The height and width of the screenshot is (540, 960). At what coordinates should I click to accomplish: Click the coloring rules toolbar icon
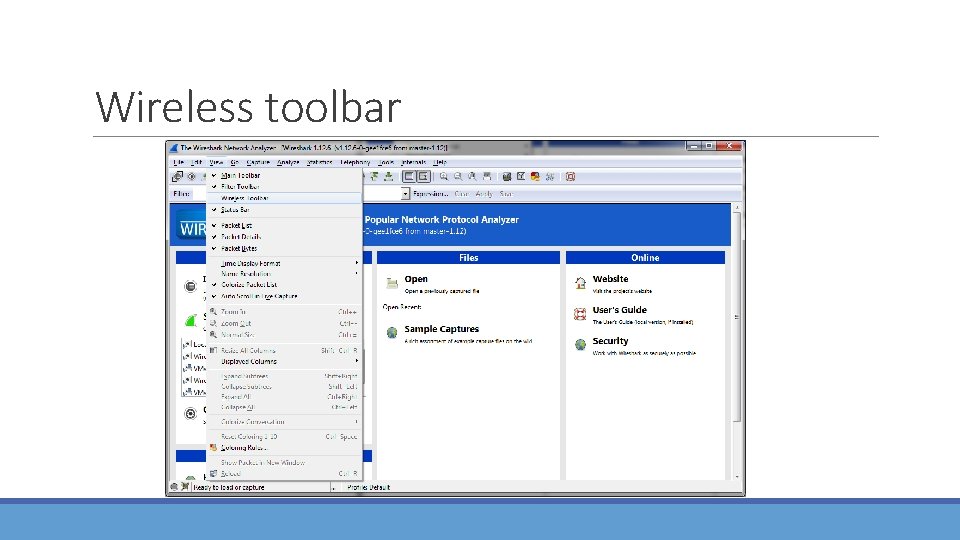(536, 176)
